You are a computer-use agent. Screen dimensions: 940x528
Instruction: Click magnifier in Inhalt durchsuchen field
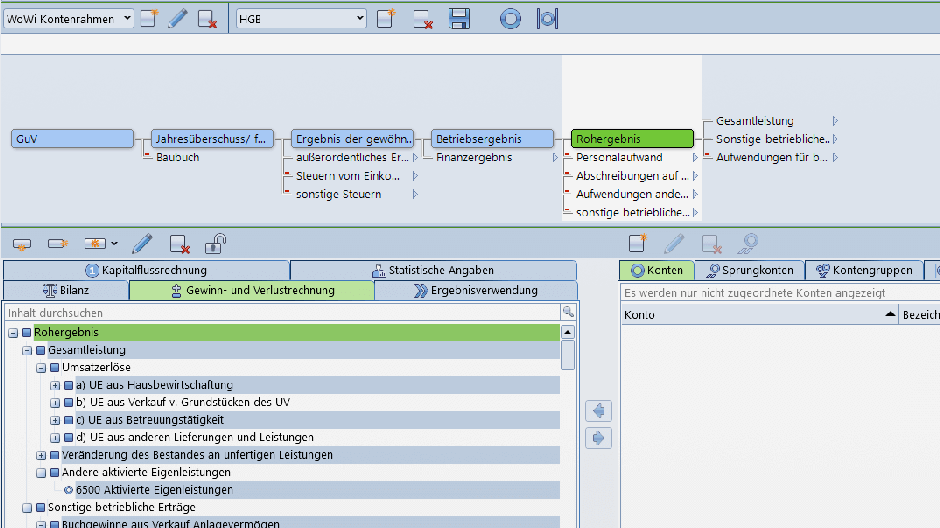click(x=568, y=312)
